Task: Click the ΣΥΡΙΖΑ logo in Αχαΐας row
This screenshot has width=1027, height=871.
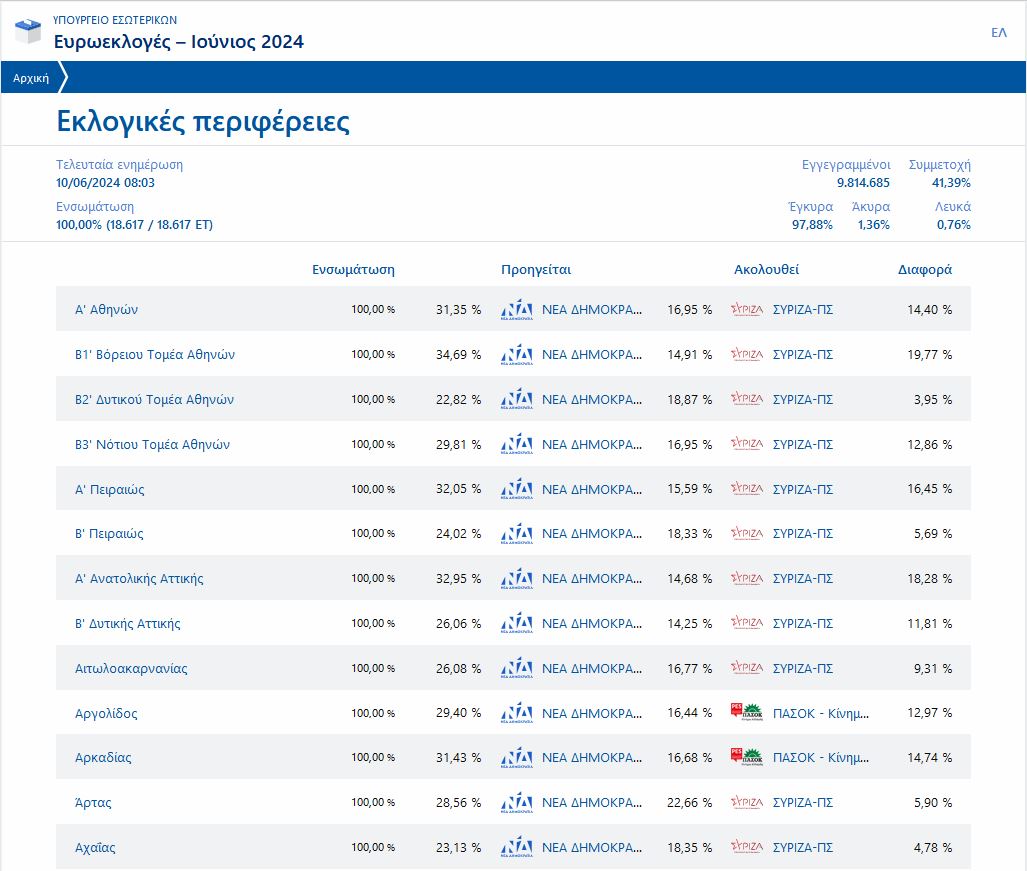Action: [x=747, y=848]
